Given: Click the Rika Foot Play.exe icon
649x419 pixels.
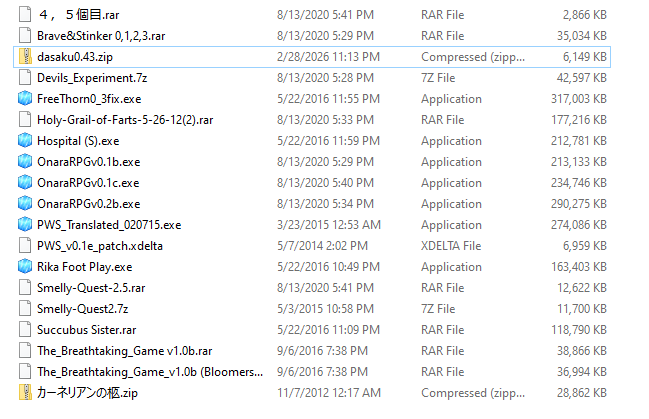Looking at the screenshot, I should pos(25,267).
